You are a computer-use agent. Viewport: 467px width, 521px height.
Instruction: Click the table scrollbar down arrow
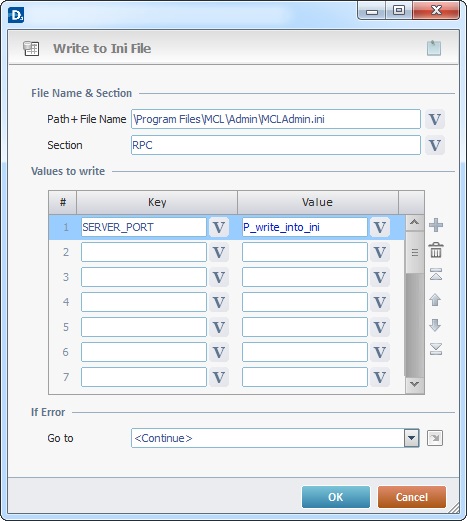414,384
